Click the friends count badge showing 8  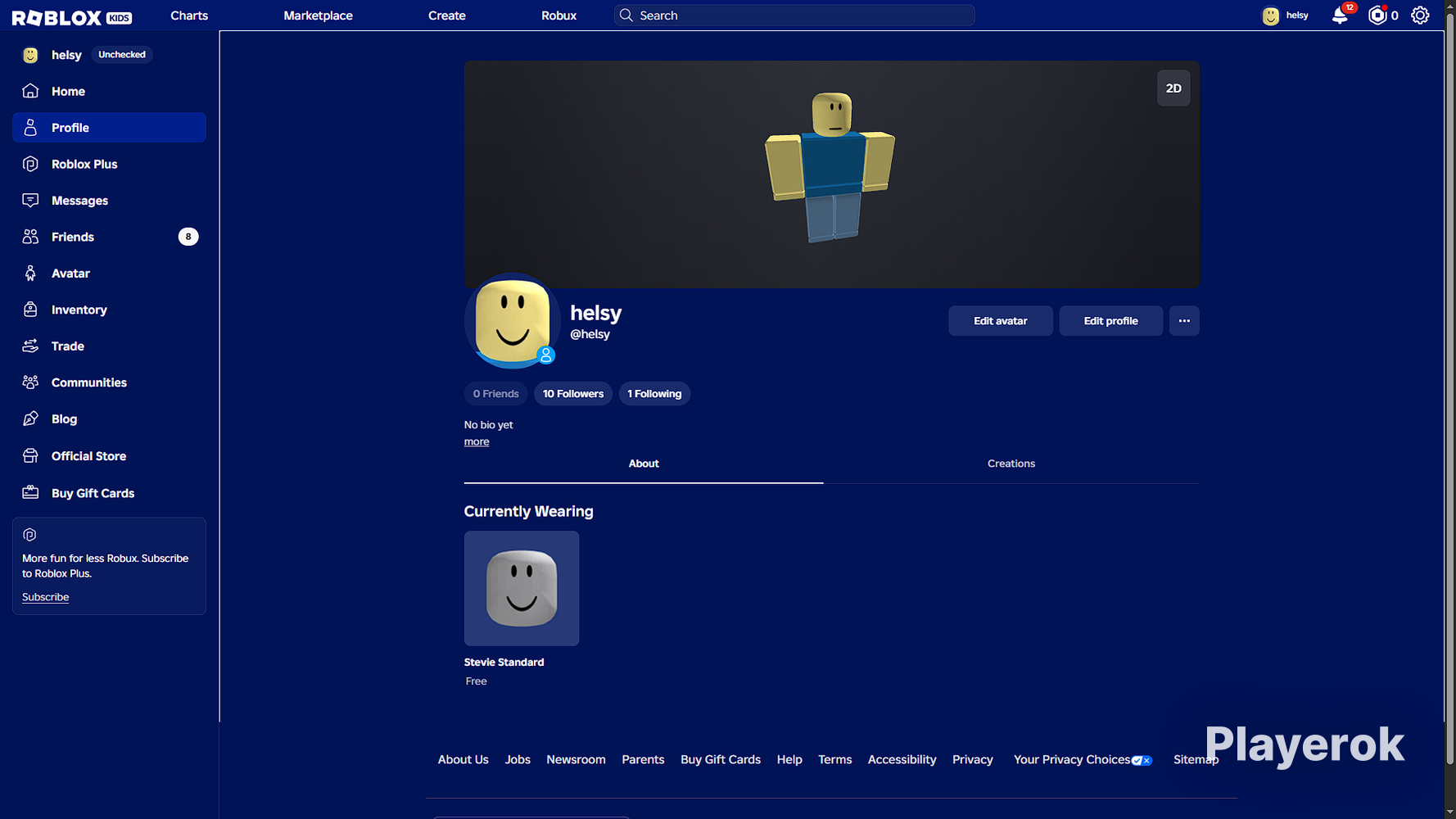coord(188,237)
